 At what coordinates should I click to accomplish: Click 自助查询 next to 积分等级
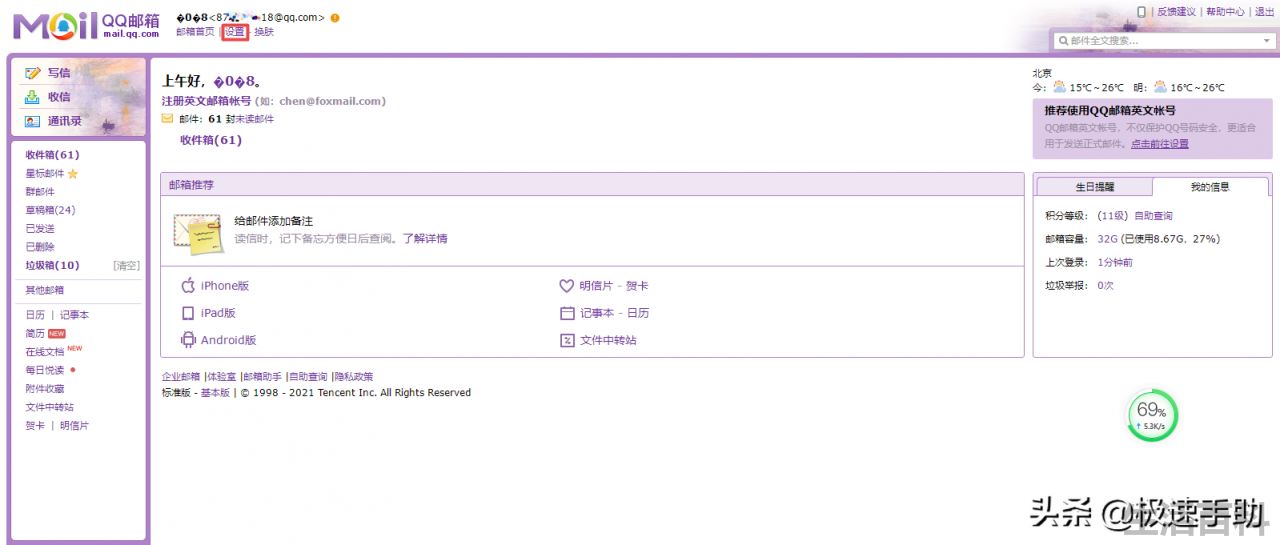(1153, 216)
